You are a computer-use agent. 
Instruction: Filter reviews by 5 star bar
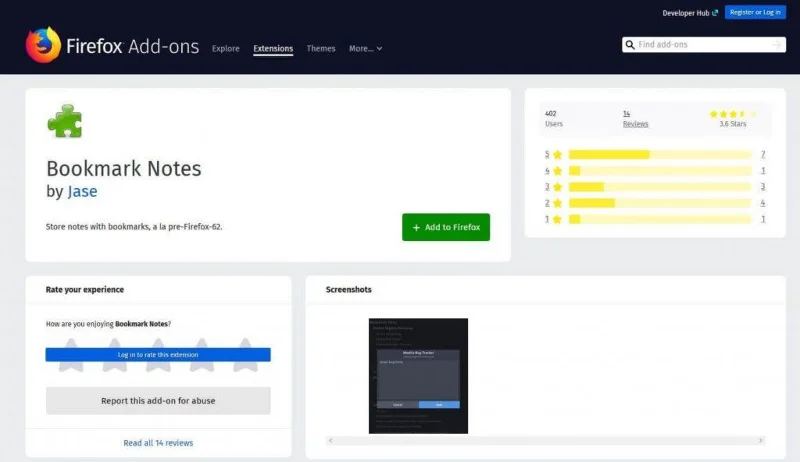click(x=659, y=155)
